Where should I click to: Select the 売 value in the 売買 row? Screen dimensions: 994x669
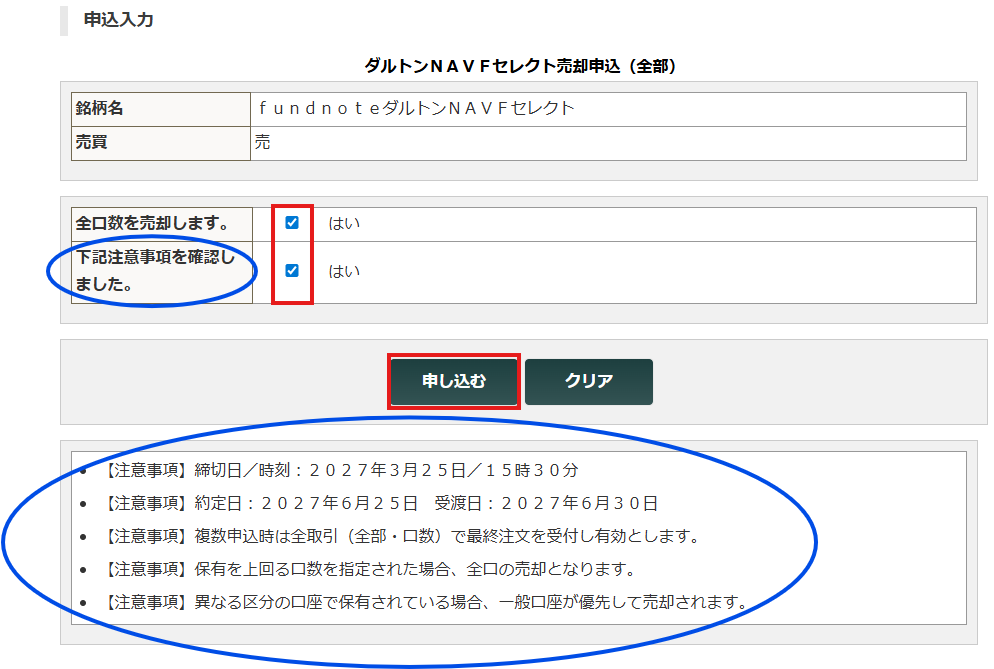click(262, 142)
